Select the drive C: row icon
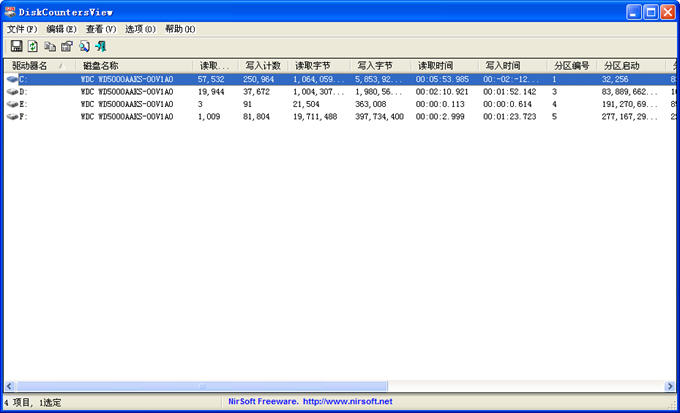Viewport: 680px width, 413px height. pos(12,78)
